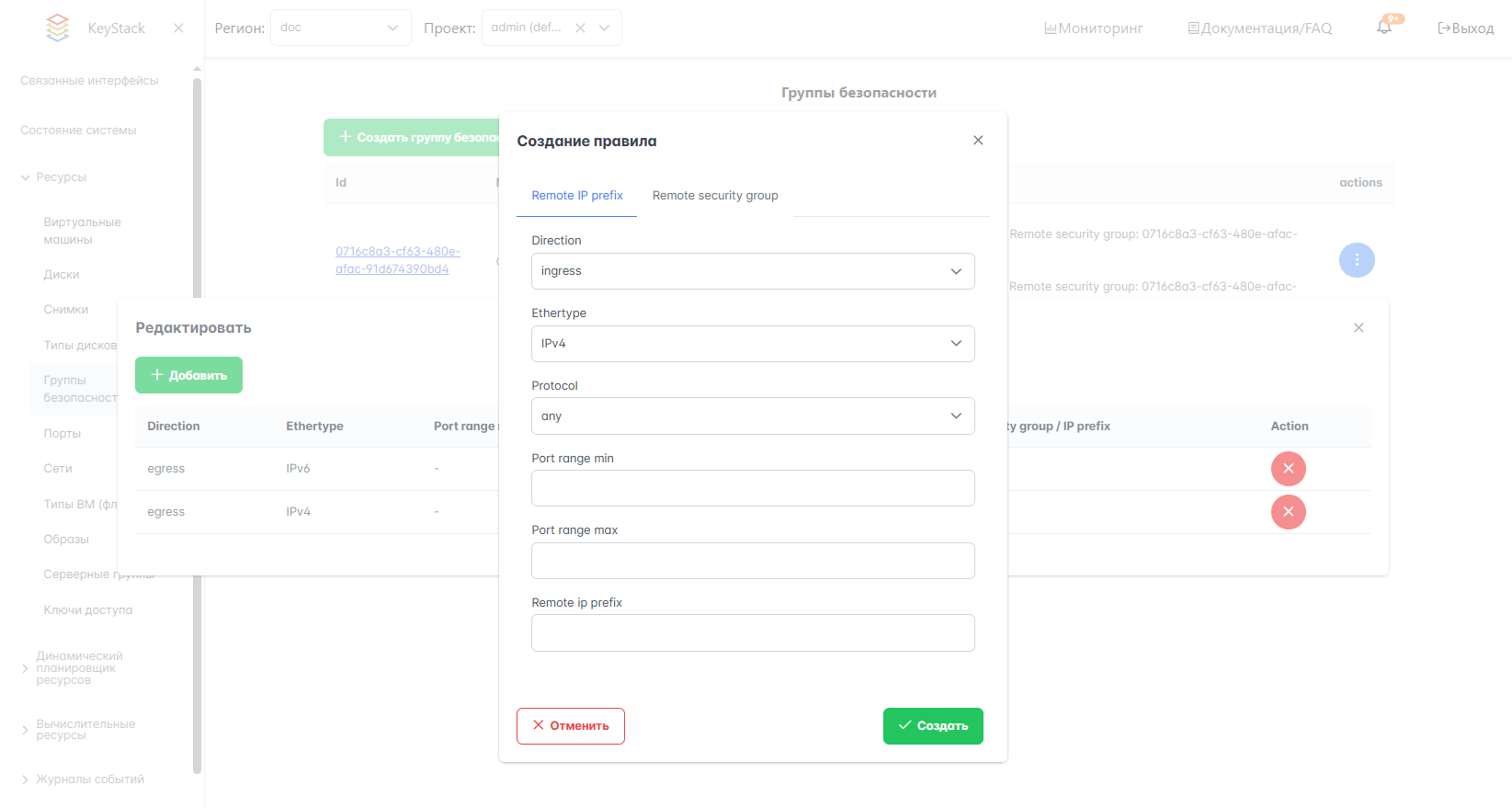Close the Создание правила dialog

978,141
